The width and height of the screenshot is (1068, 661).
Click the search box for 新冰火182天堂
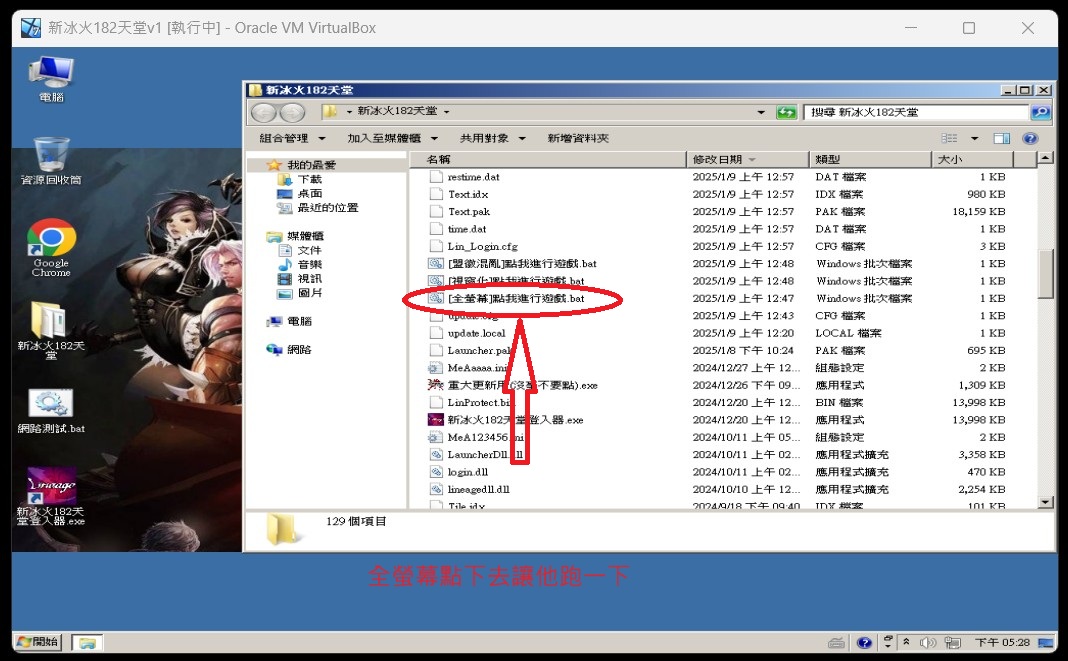point(915,112)
